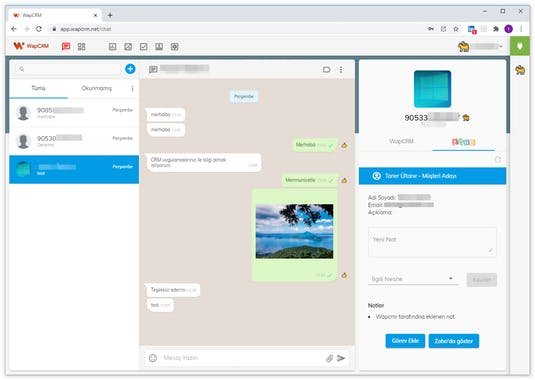Click the agent icon beside Memnuniyetle message
This screenshot has width=535, height=380.
pos(344,180)
